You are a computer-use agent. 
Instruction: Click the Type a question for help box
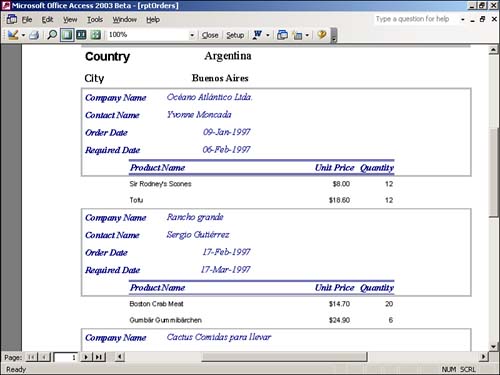coord(416,19)
